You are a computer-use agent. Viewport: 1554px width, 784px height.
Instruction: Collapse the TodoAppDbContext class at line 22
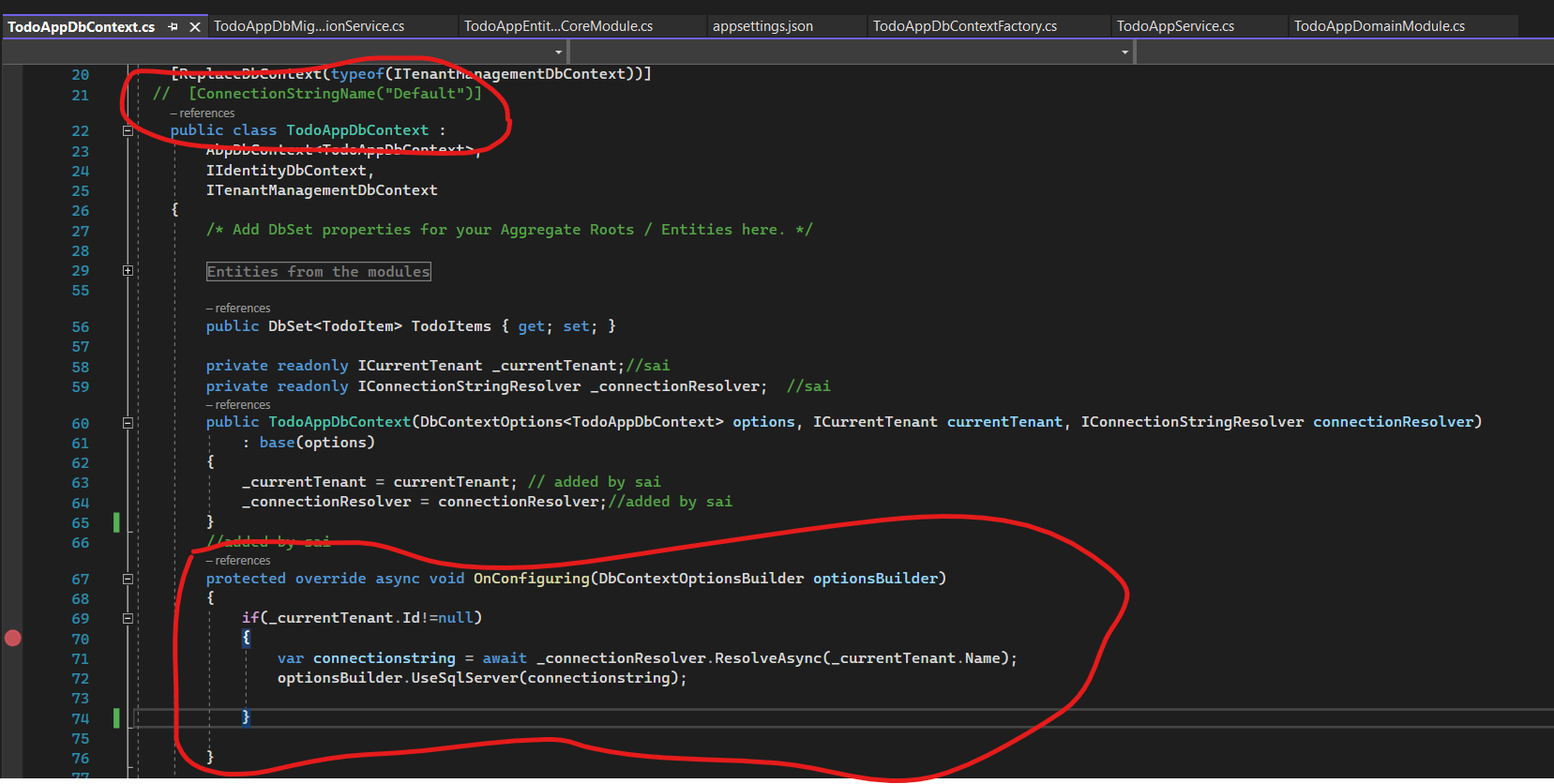[x=128, y=131]
